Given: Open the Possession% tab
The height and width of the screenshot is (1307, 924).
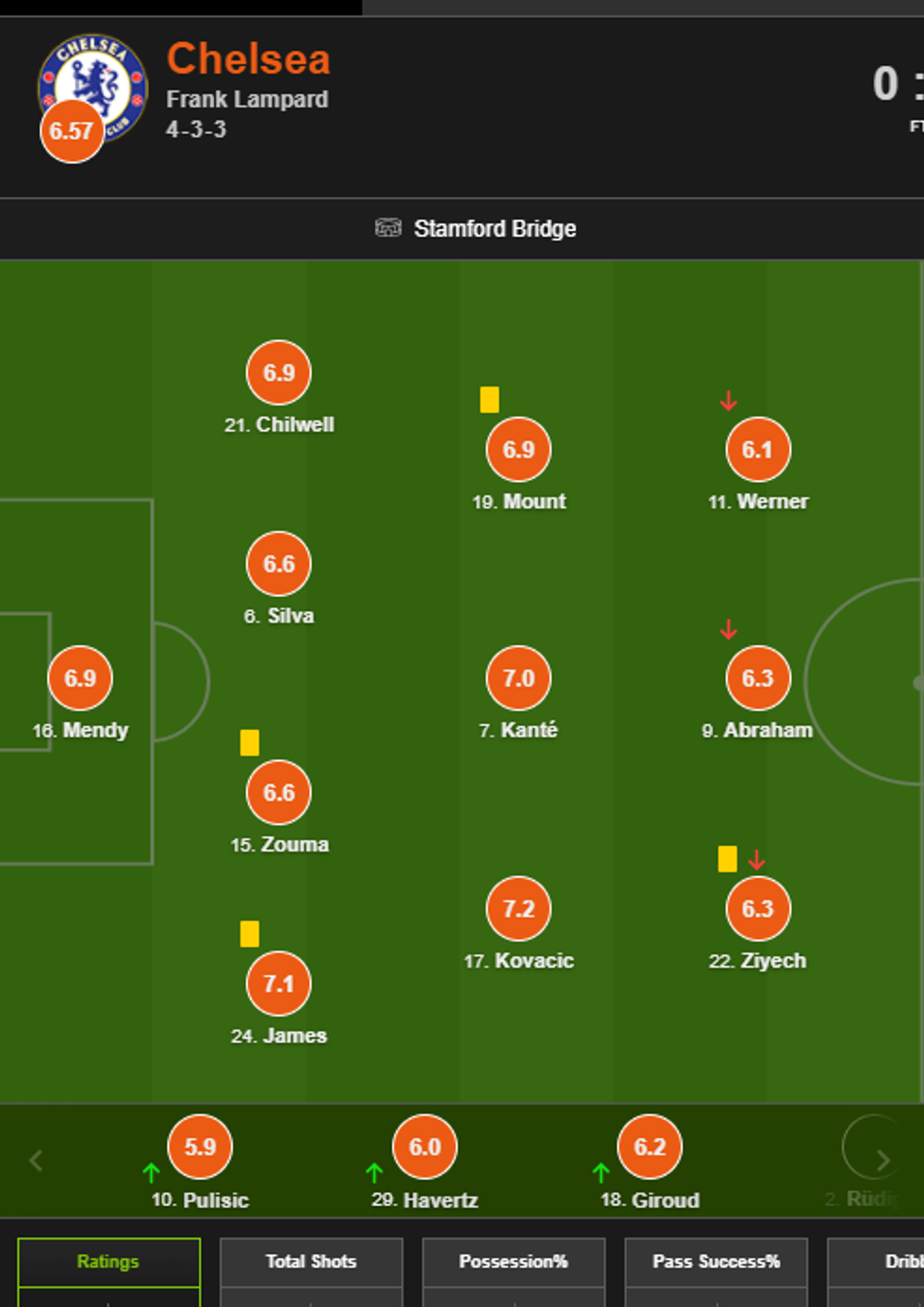Looking at the screenshot, I should tap(513, 1262).
